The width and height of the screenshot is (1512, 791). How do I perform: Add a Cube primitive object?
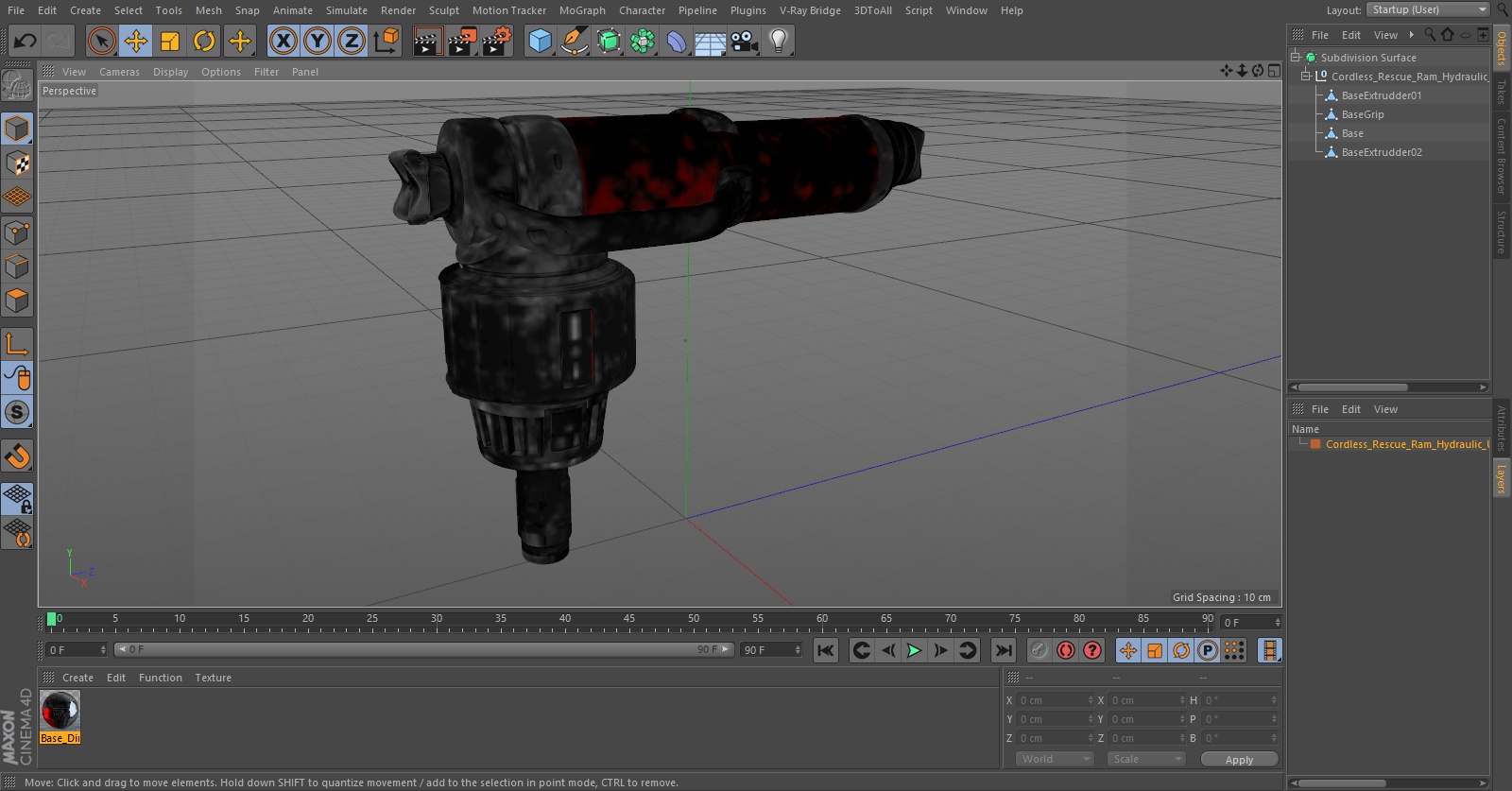[540, 41]
